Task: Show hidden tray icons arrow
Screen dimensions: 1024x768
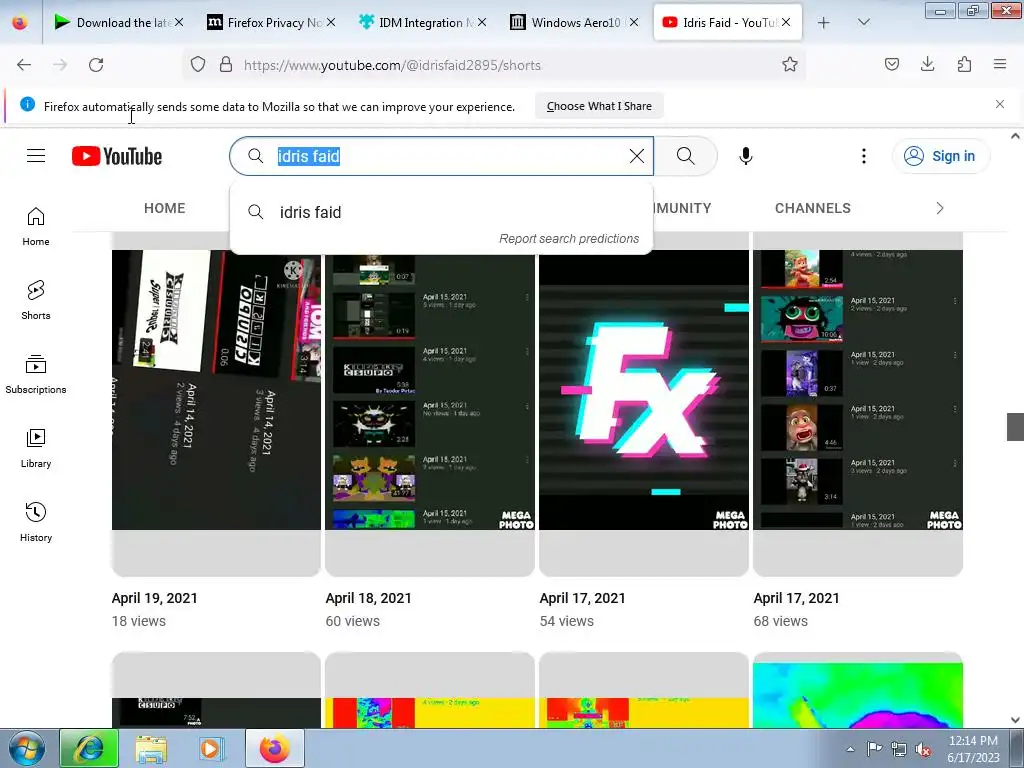Action: [850, 749]
